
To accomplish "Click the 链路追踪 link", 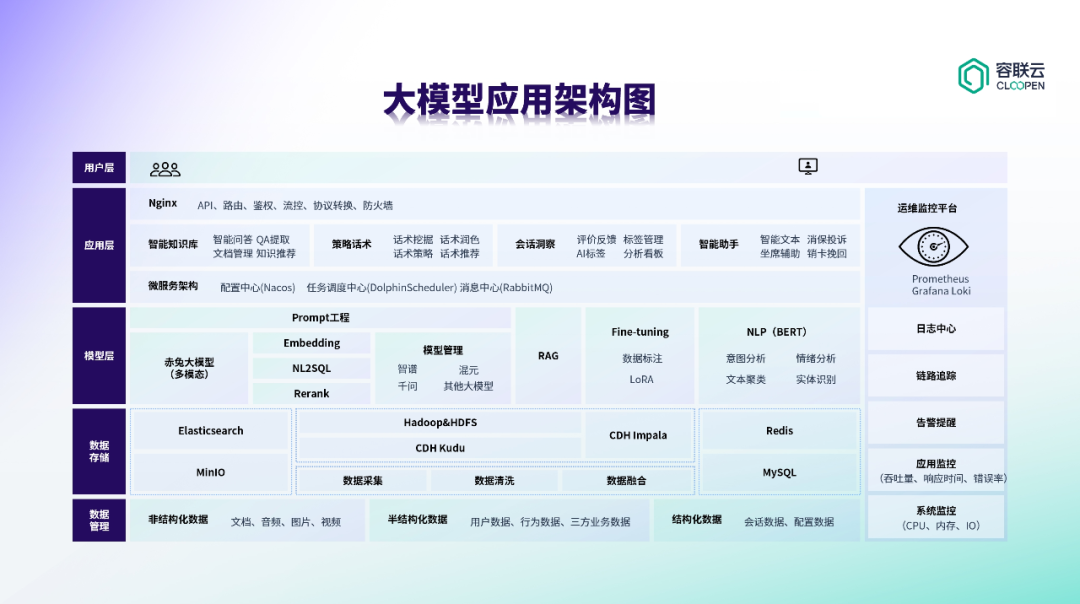I will point(936,375).
